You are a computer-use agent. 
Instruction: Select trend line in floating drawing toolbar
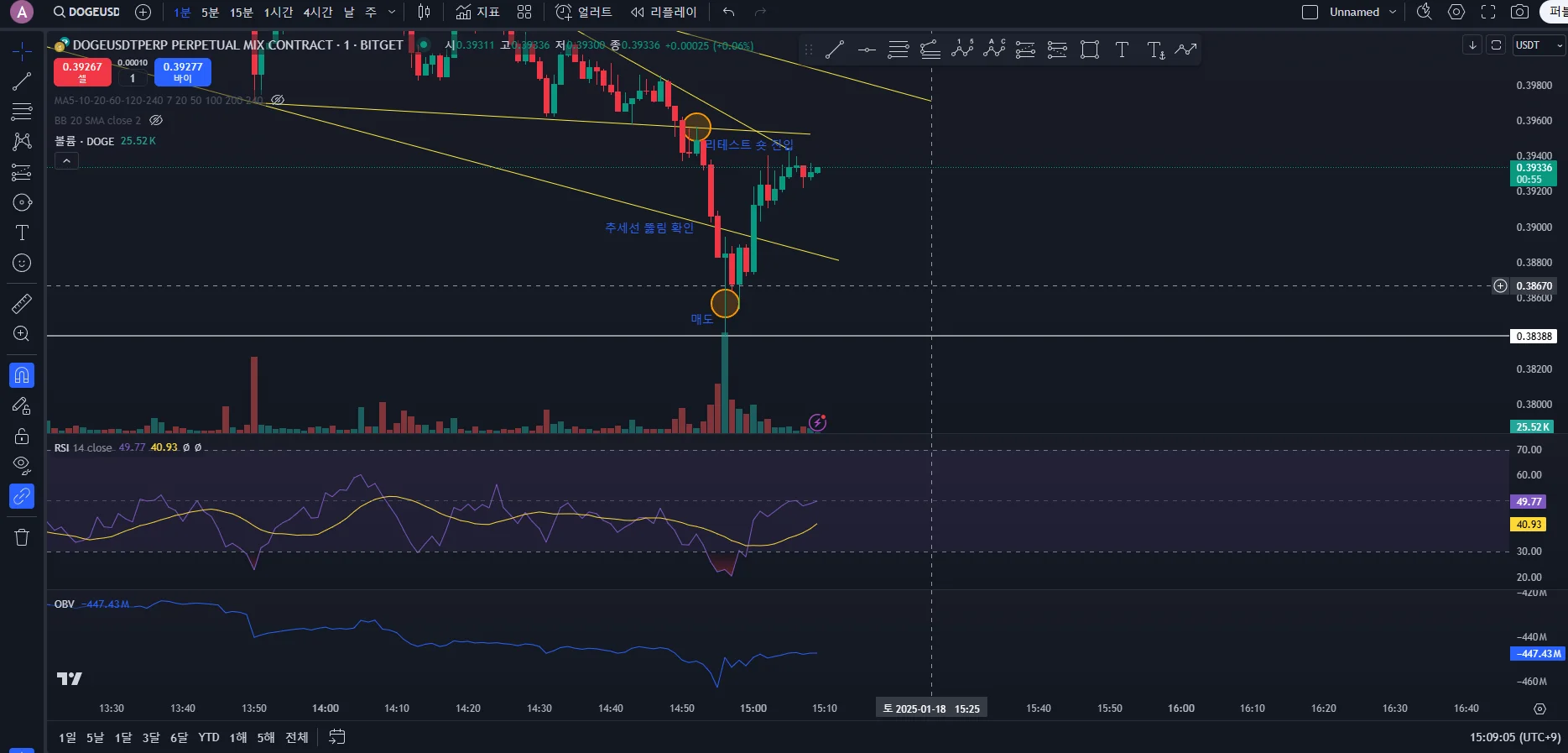coord(835,50)
